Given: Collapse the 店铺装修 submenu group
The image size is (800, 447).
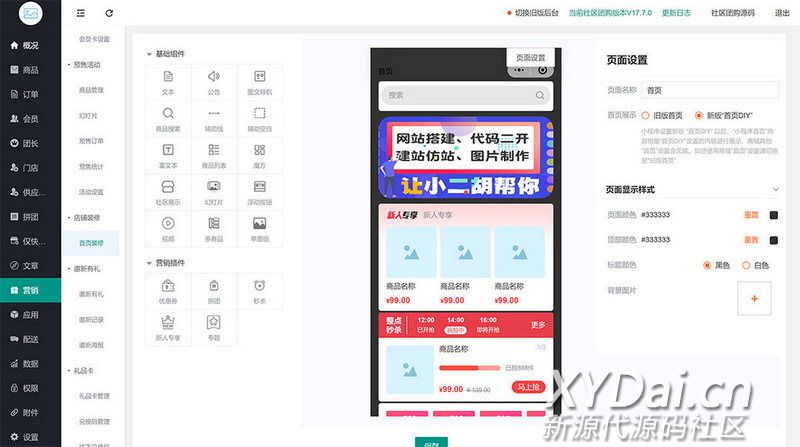Looking at the screenshot, I should [86, 218].
